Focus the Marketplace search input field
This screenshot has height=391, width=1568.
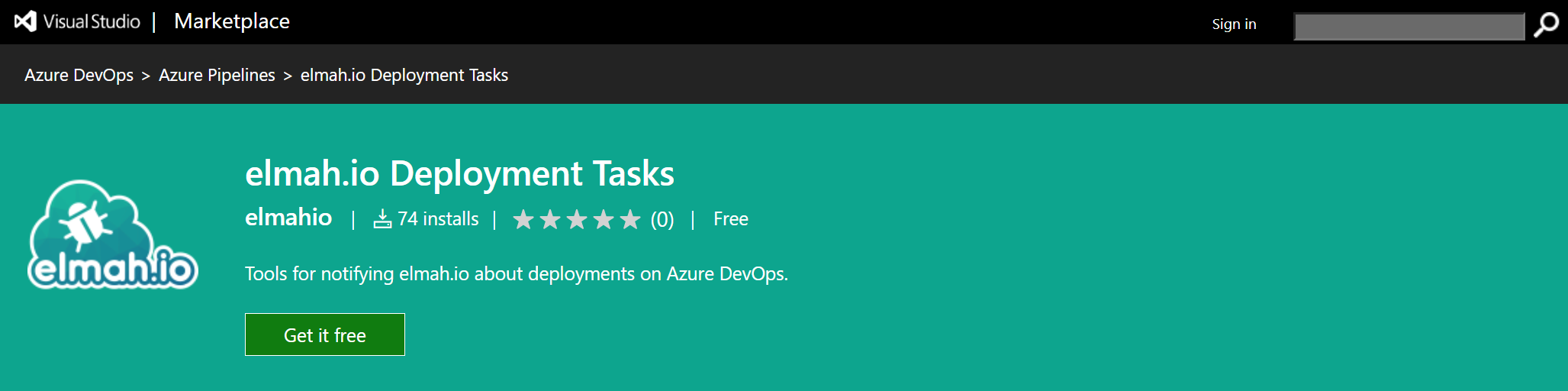[1409, 26]
